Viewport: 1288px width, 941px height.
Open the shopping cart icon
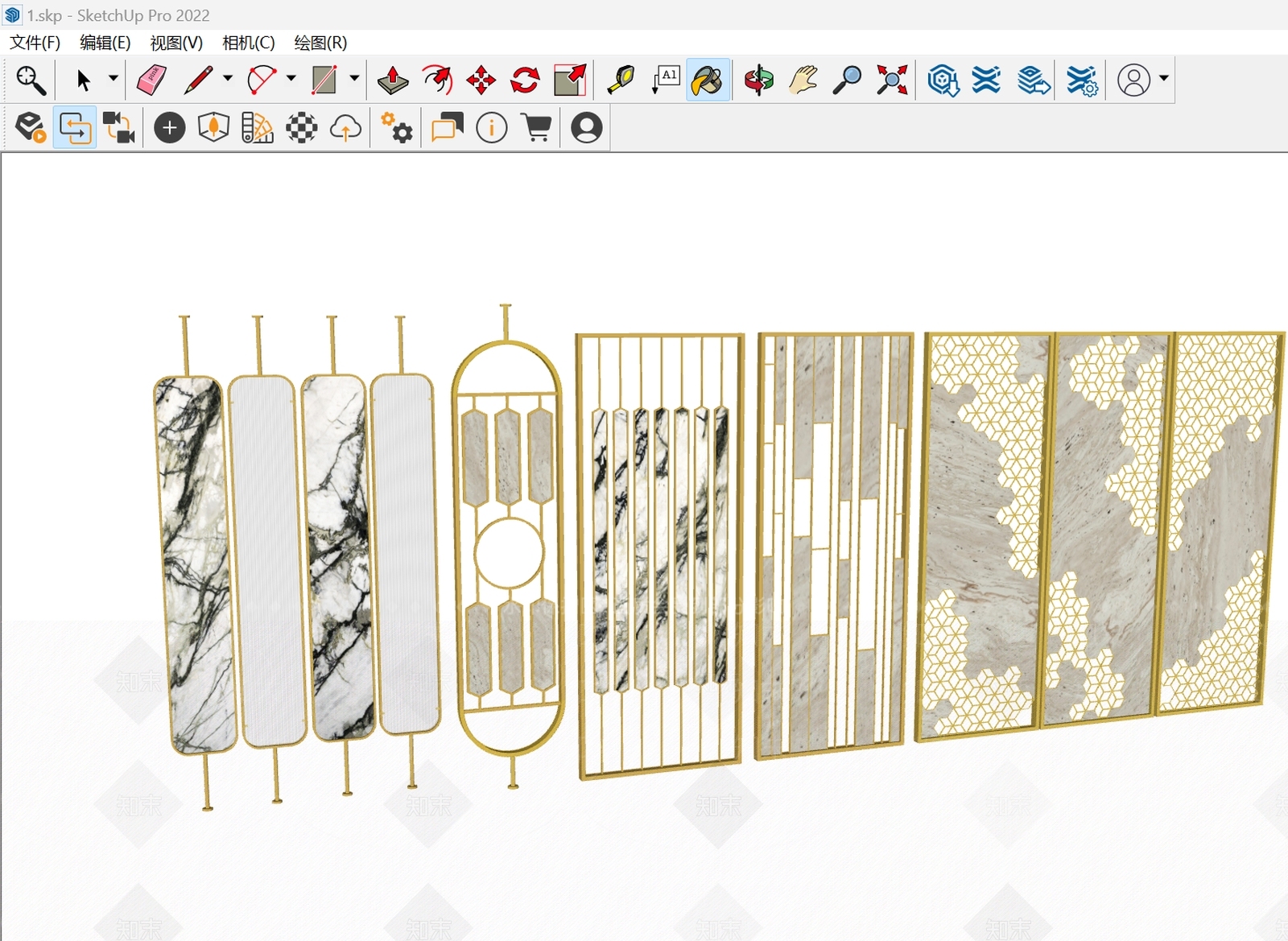pos(537,127)
